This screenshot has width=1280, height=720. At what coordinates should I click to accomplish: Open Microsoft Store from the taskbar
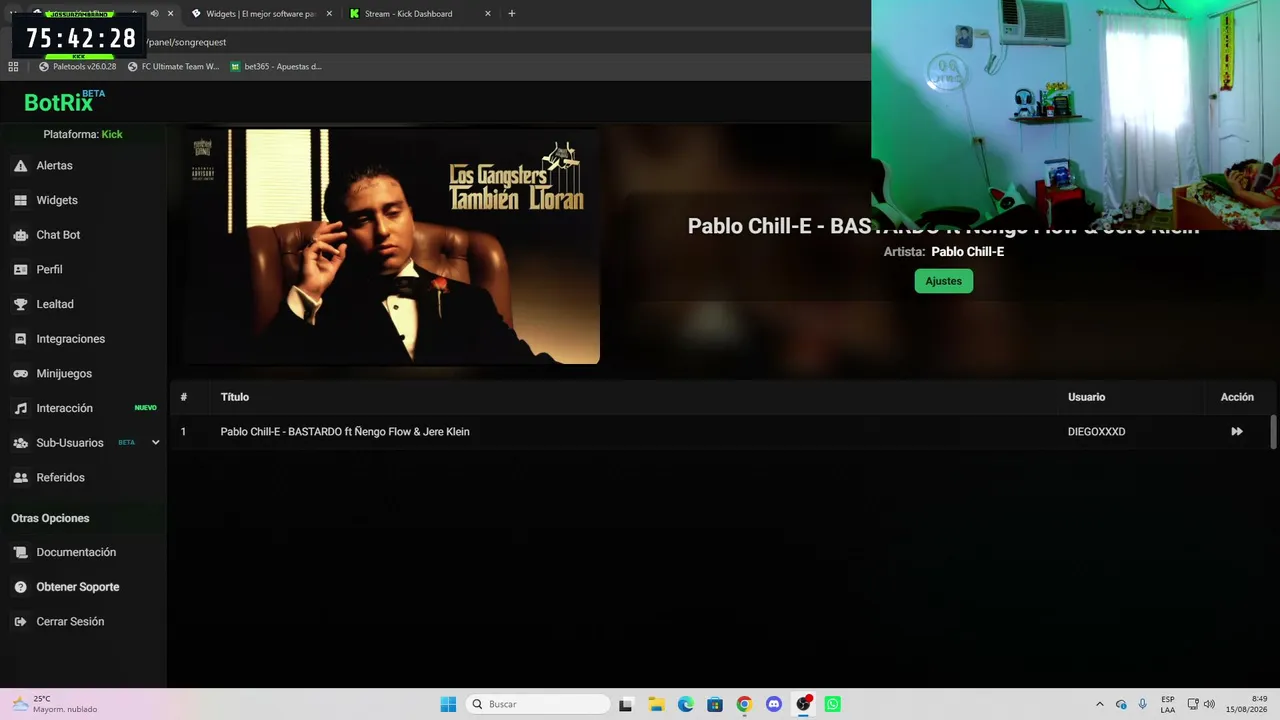point(715,704)
